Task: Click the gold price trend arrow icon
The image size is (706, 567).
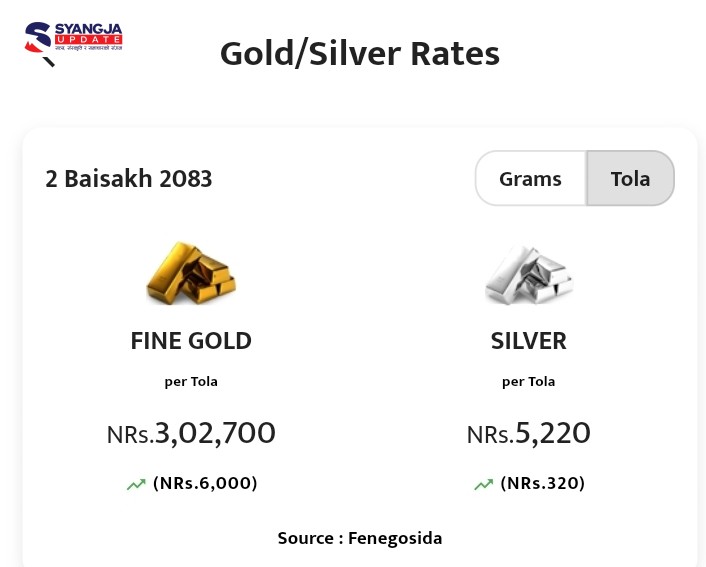Action: click(136, 485)
